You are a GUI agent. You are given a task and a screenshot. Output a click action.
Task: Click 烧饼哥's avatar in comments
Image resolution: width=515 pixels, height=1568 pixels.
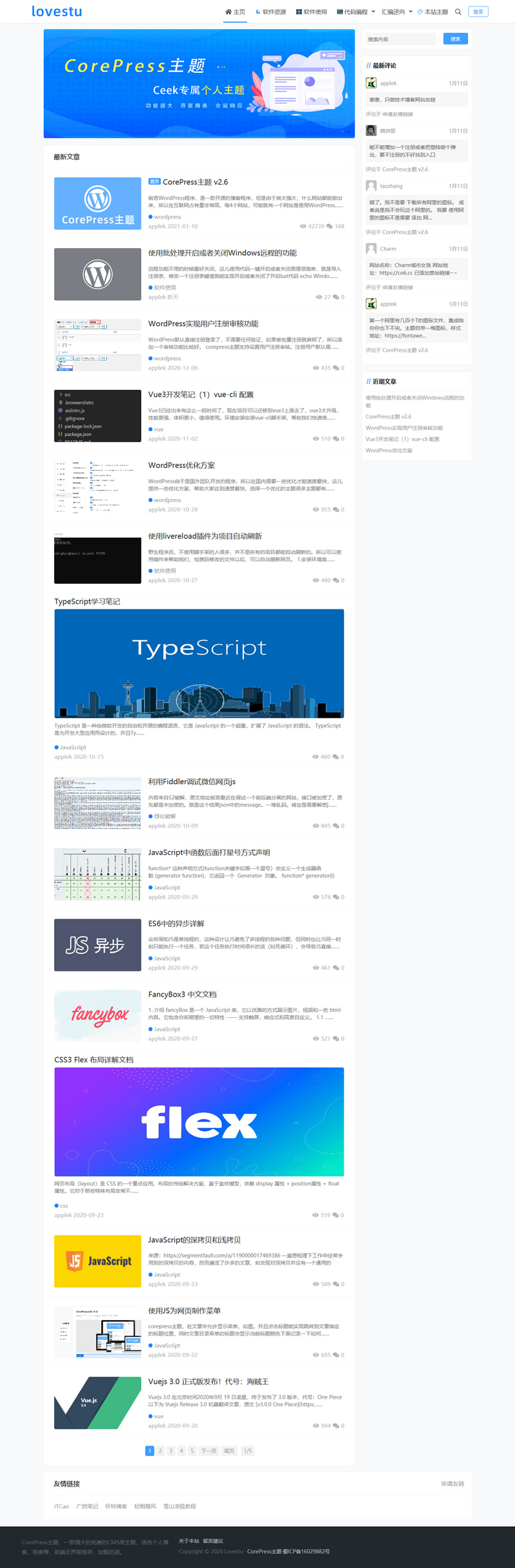pyautogui.click(x=371, y=131)
